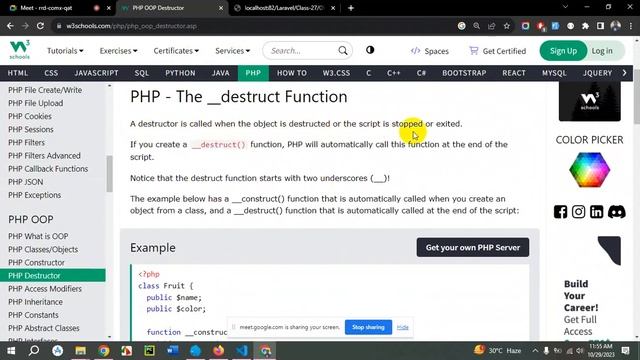Click Stop sharing button
This screenshot has height=360, width=640.
coord(368,327)
